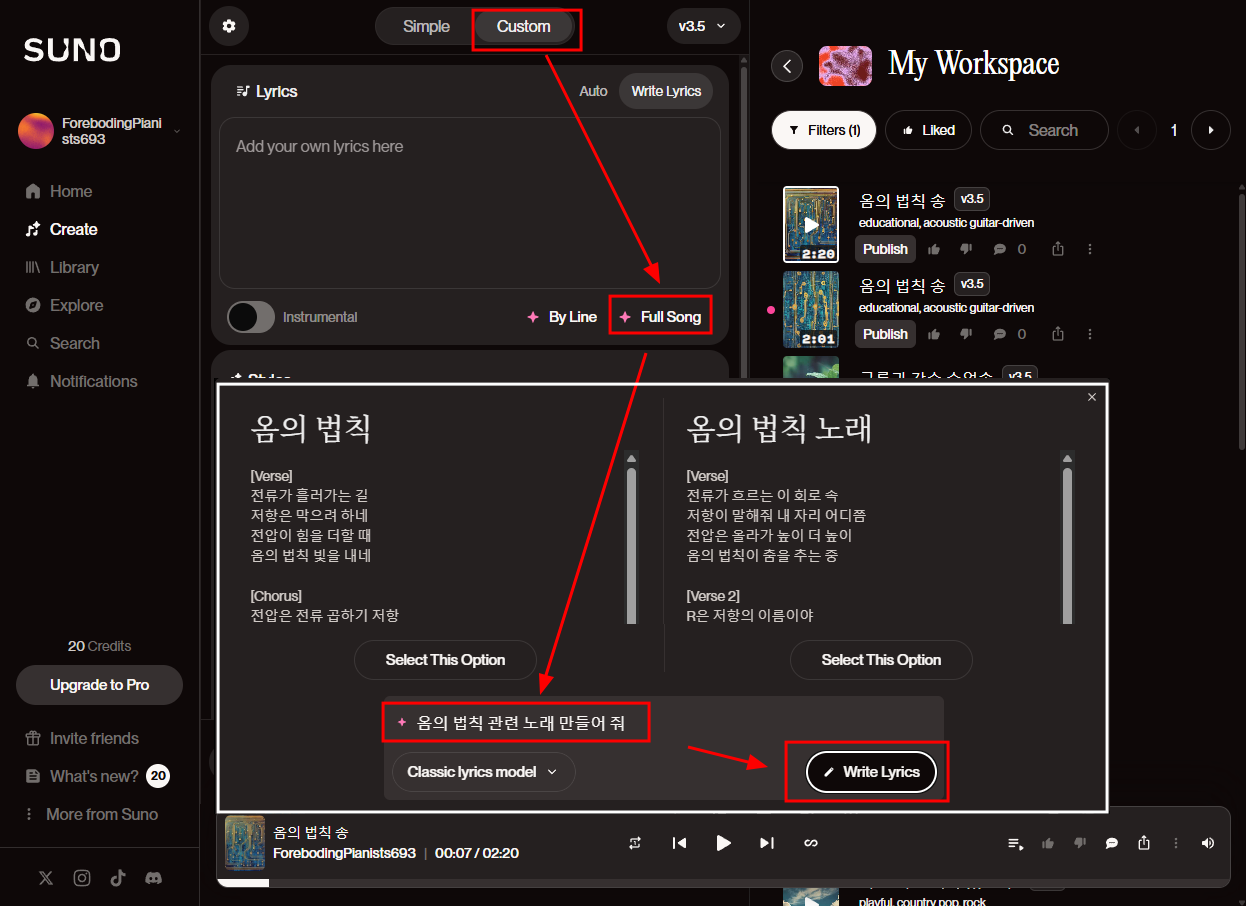This screenshot has width=1246, height=906.
Task: Open the X (Twitter) social icon
Action: (46, 878)
